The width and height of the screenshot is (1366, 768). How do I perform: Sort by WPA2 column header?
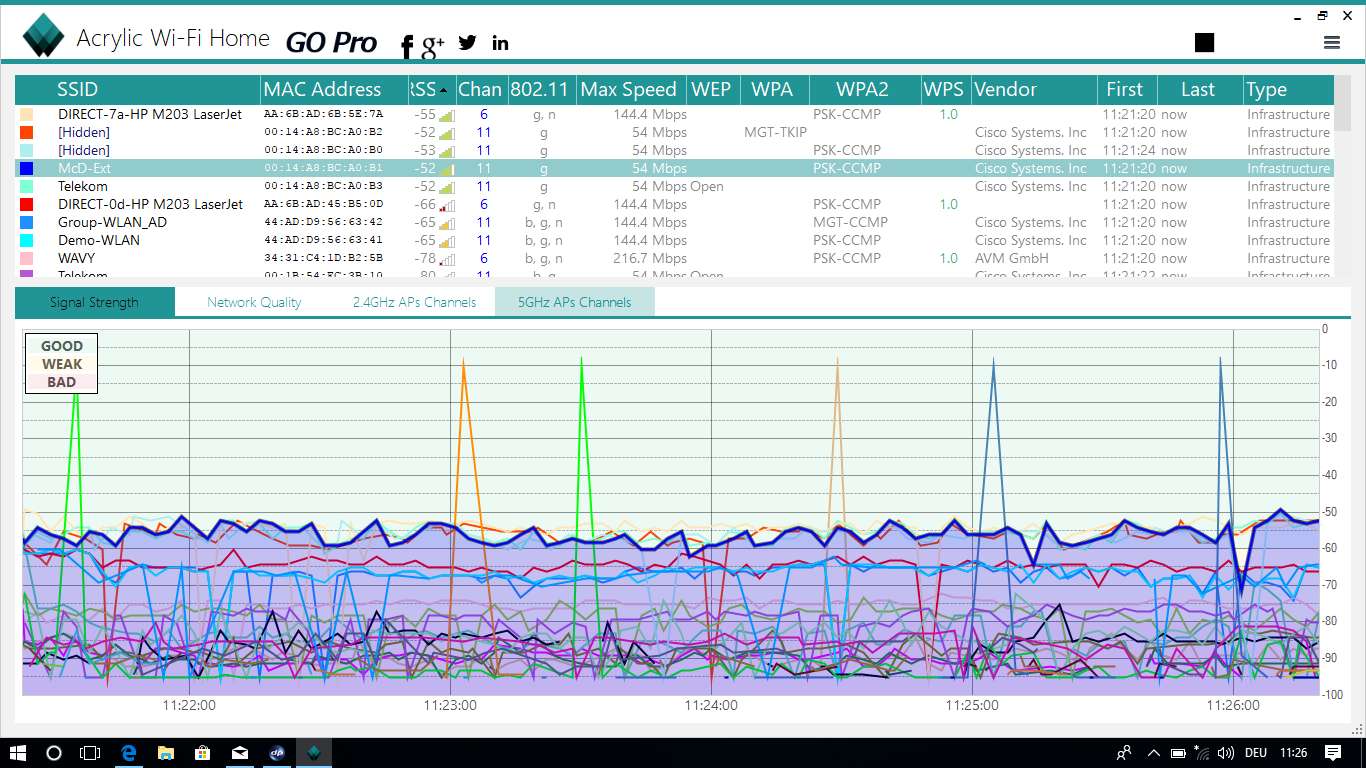click(x=865, y=89)
